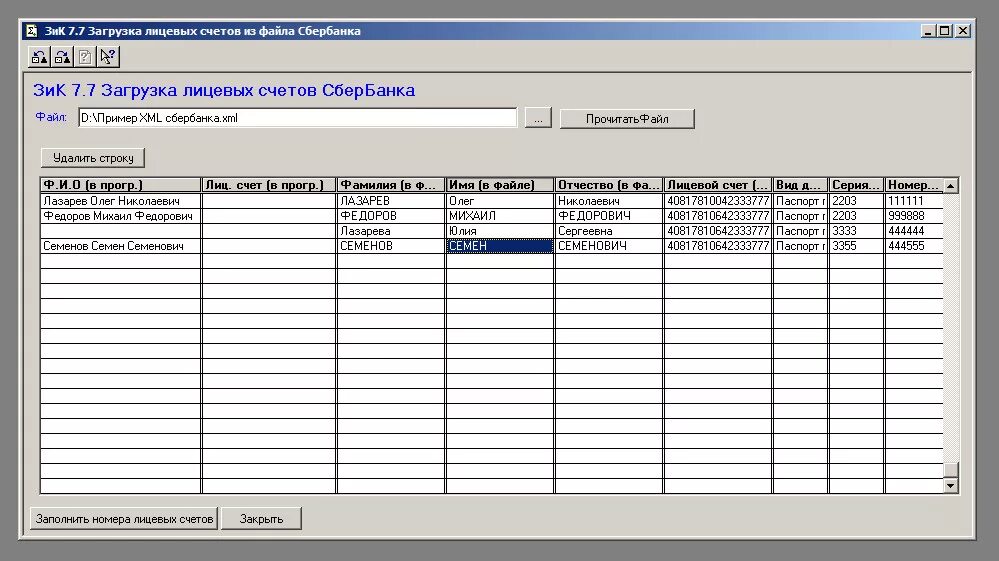The width and height of the screenshot is (999, 561).
Task: Select the ФЕДОРОВ surname cell
Action: click(x=391, y=216)
